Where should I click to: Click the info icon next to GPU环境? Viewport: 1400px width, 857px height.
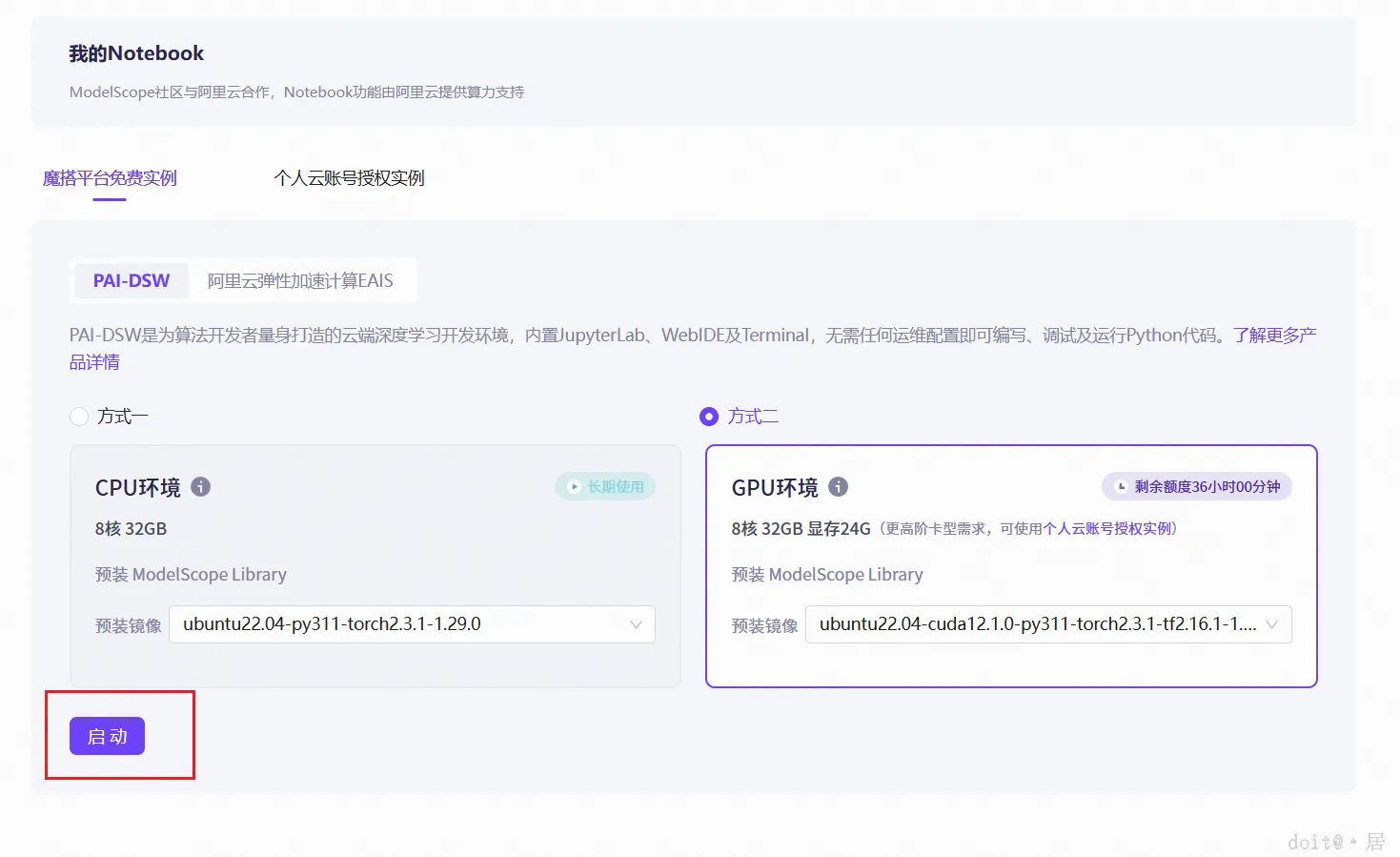click(838, 486)
